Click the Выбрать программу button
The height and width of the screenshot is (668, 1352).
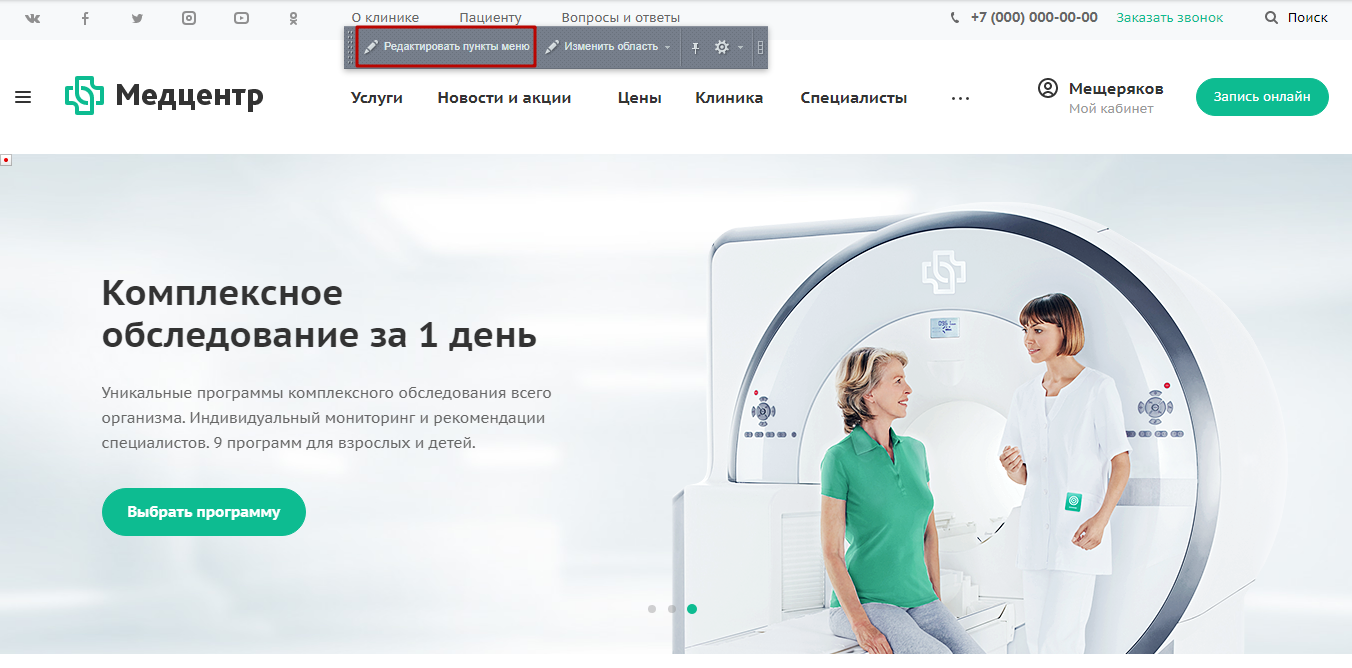(x=204, y=512)
